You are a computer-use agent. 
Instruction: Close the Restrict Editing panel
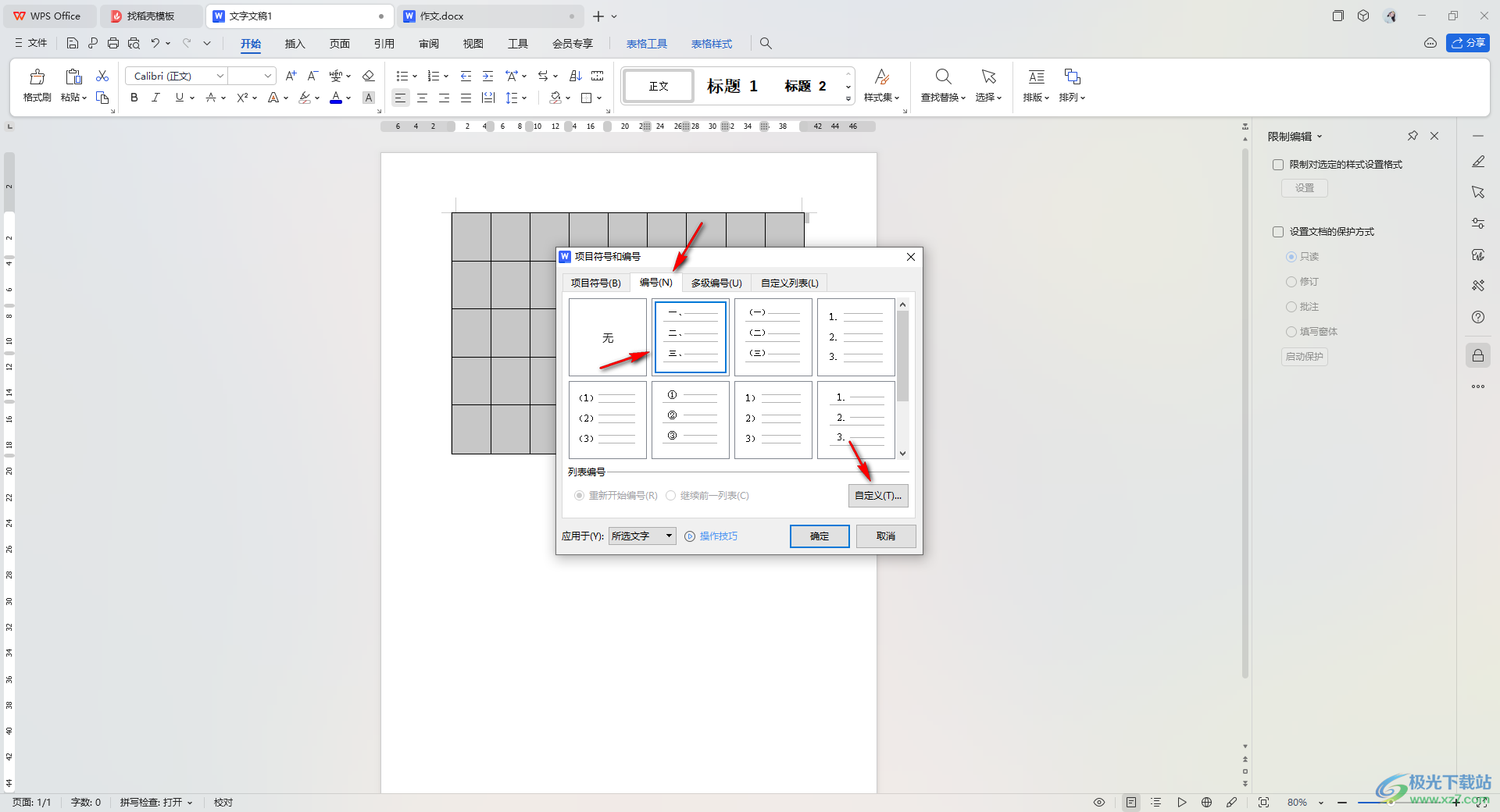click(x=1434, y=136)
